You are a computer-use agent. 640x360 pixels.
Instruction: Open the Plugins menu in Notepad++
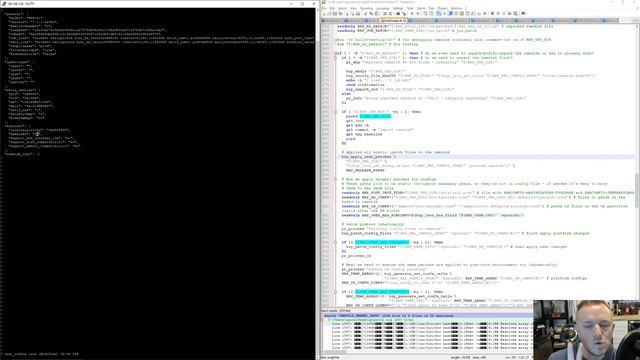click(x=442, y=8)
